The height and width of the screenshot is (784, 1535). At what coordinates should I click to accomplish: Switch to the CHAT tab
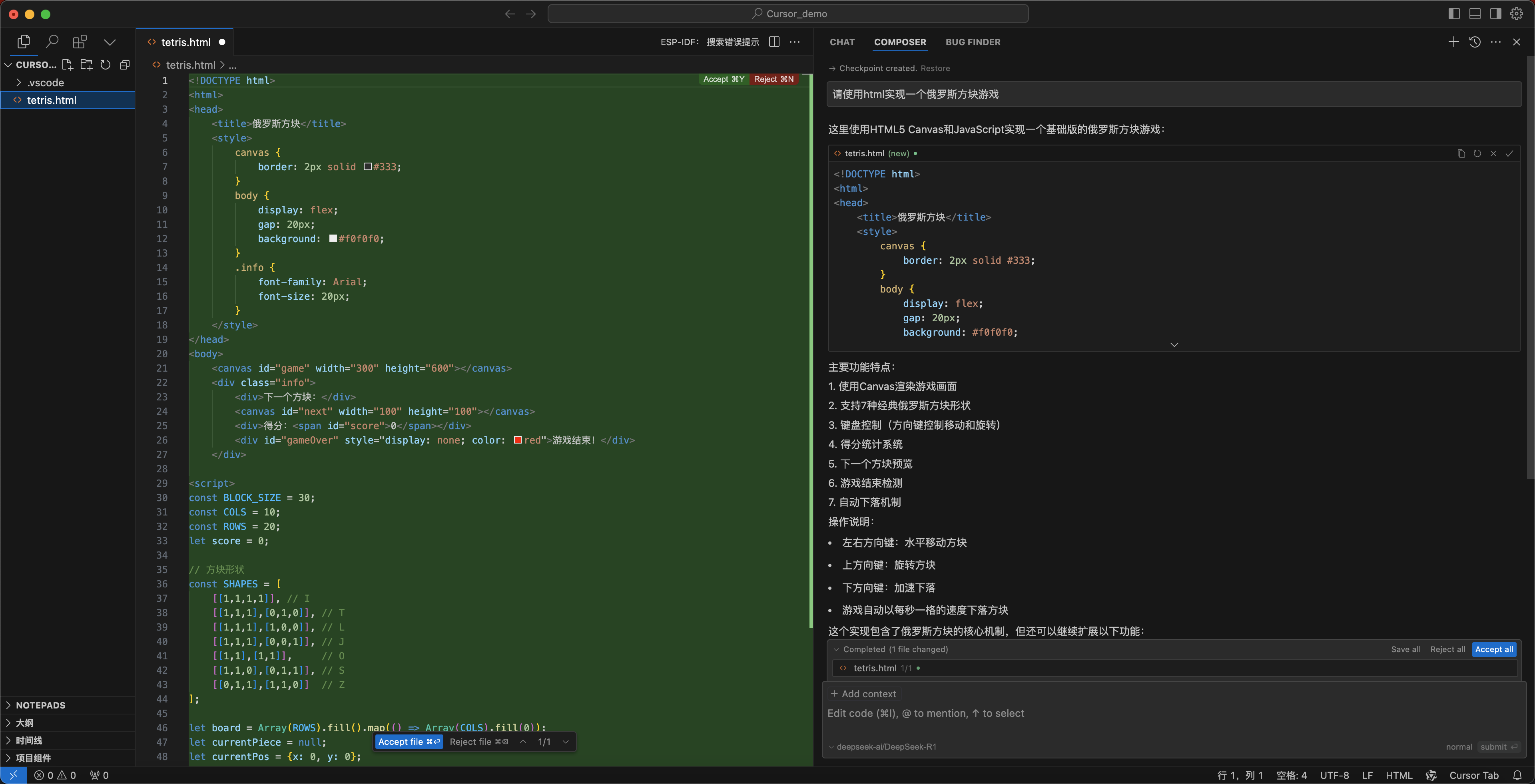[x=842, y=42]
